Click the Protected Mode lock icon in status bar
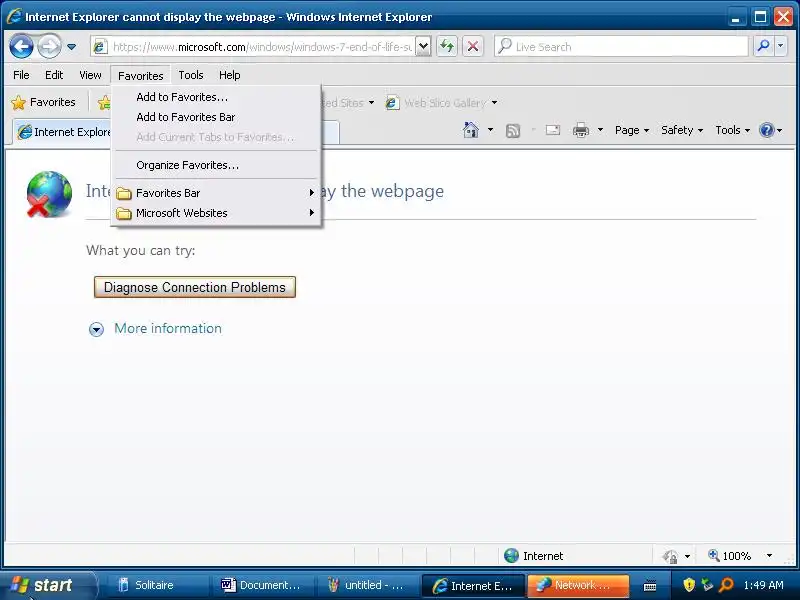 click(670, 556)
